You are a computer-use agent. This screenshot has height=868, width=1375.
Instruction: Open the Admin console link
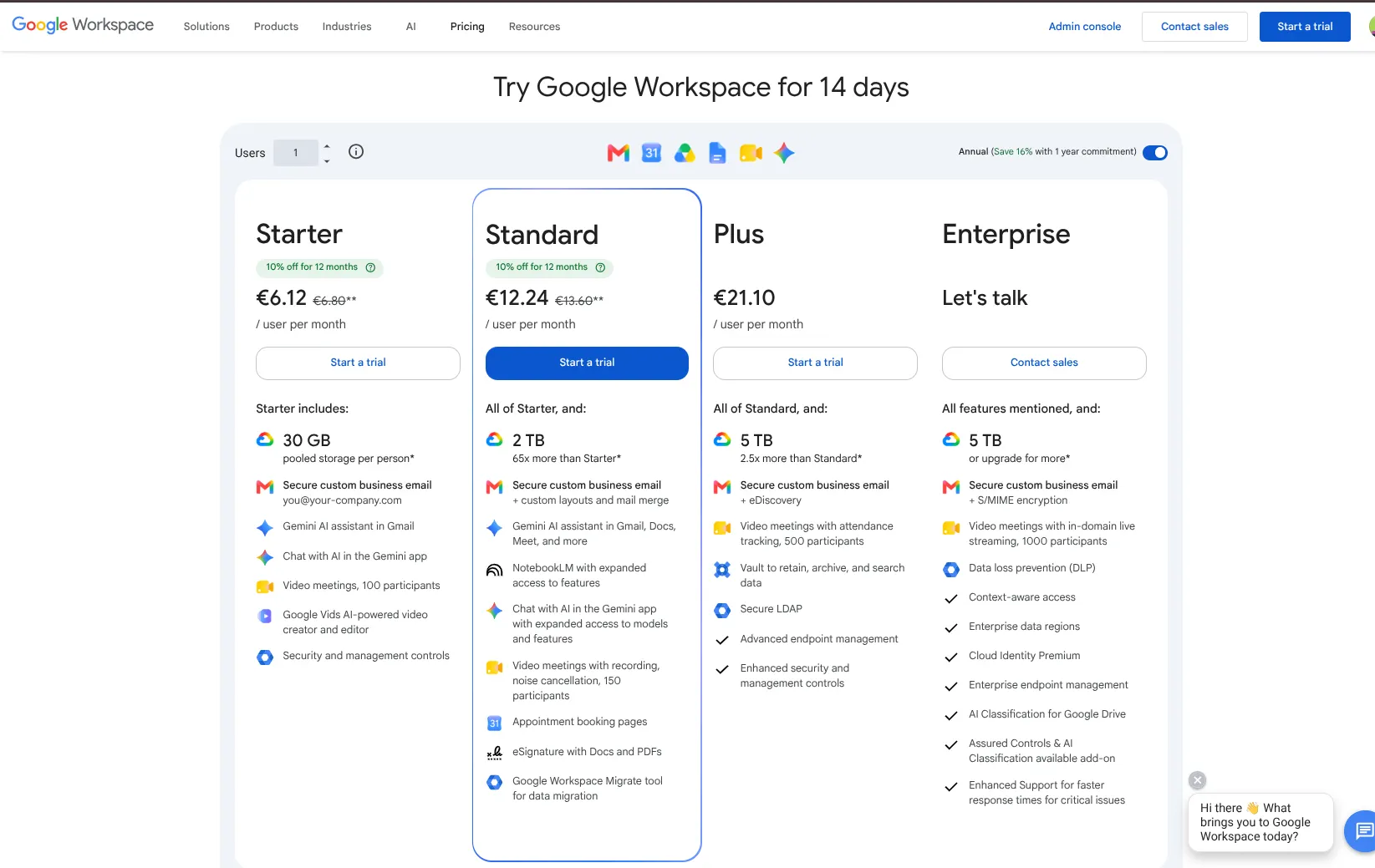coord(1085,27)
